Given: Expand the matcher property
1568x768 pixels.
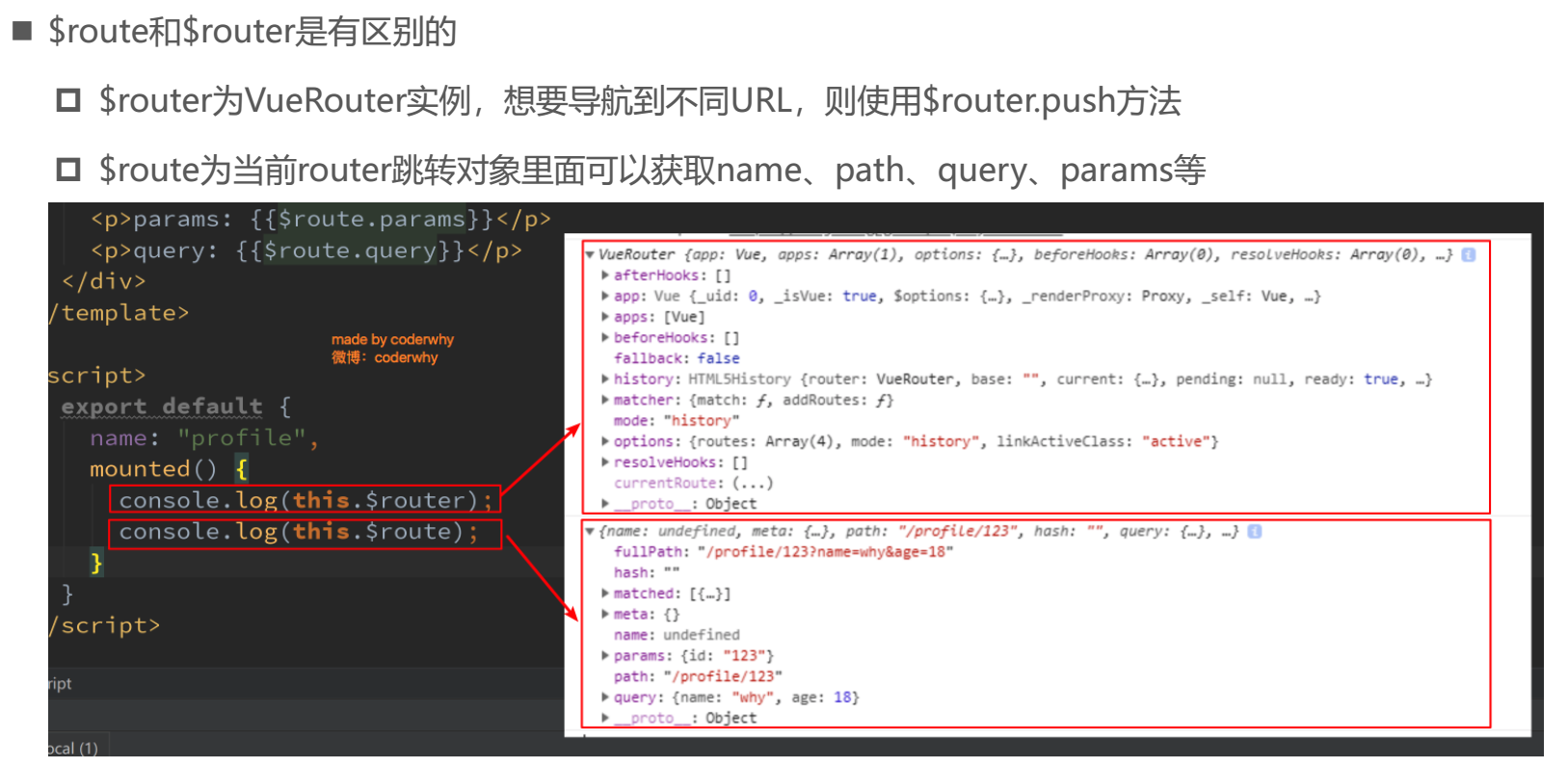Looking at the screenshot, I should (x=605, y=400).
